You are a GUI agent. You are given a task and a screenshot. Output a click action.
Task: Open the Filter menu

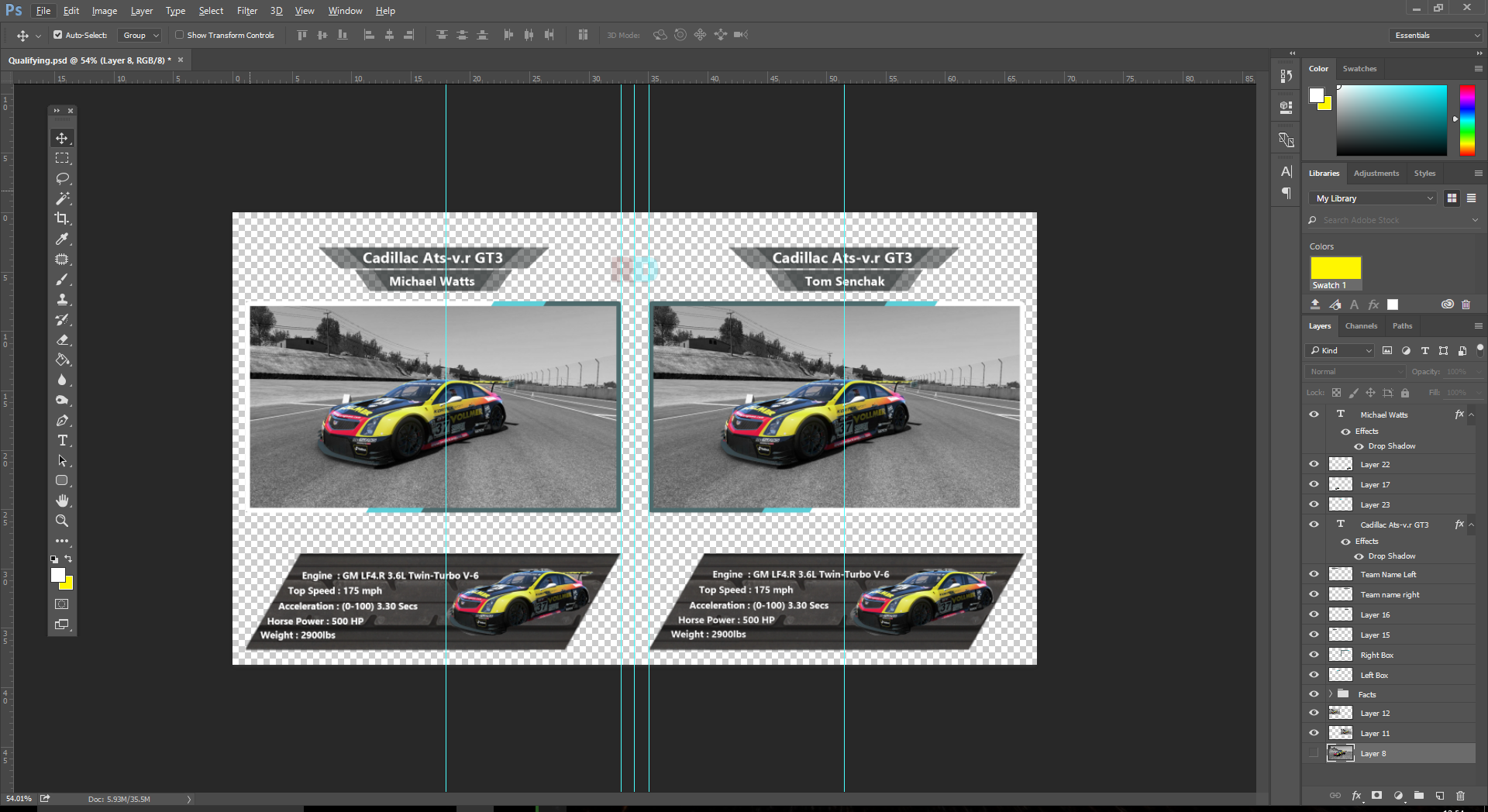click(247, 11)
